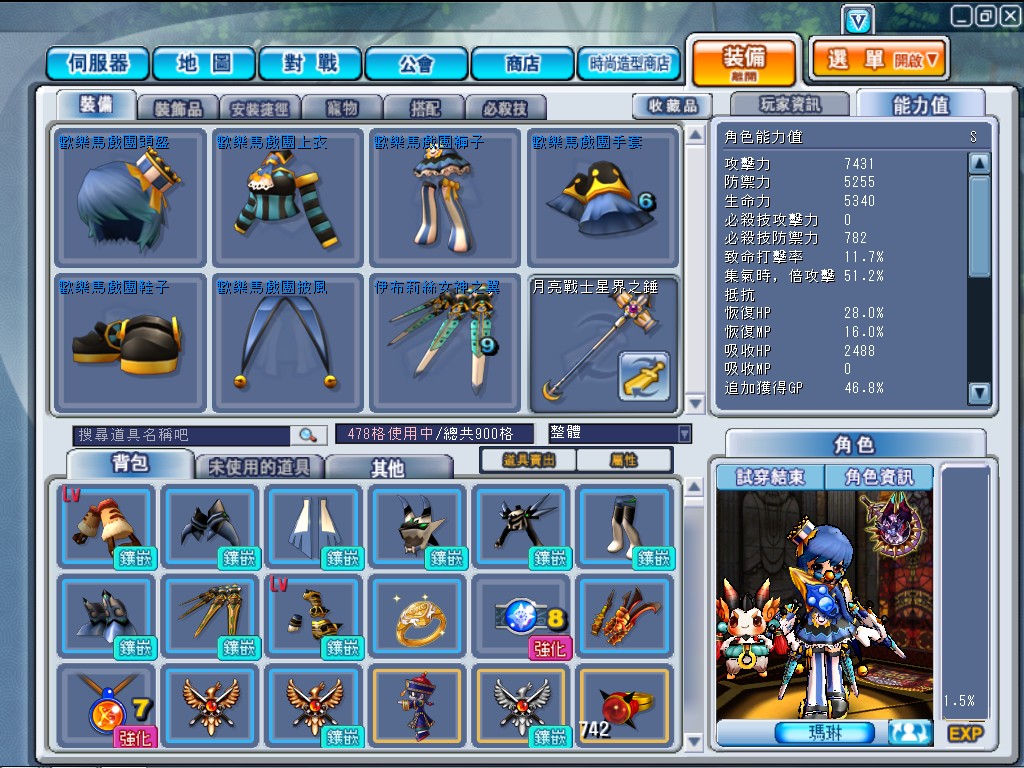Screen dimensions: 1024x768
Task: Select the dark cat mask item in backpack
Action: click(x=417, y=526)
